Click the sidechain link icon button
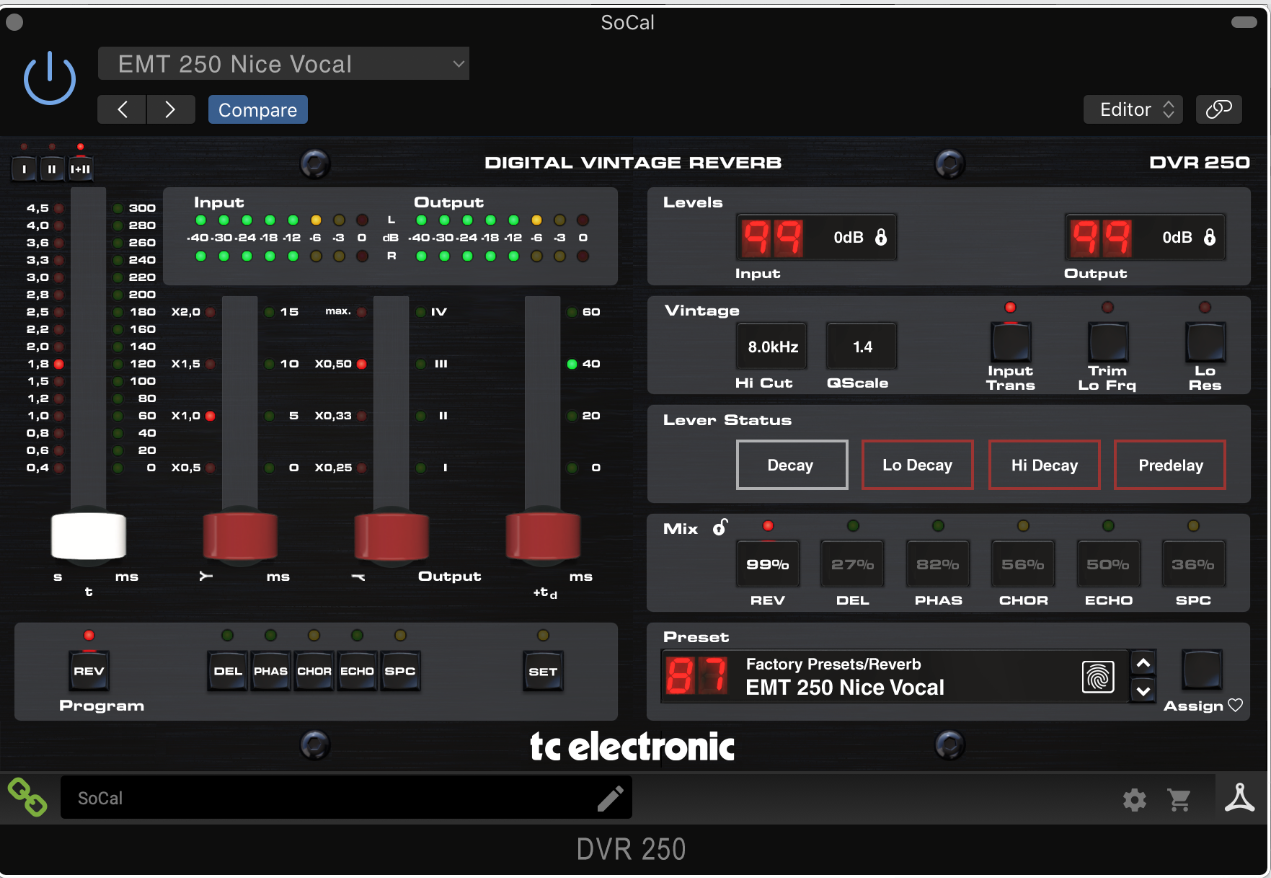The height and width of the screenshot is (878, 1271). tap(1218, 110)
